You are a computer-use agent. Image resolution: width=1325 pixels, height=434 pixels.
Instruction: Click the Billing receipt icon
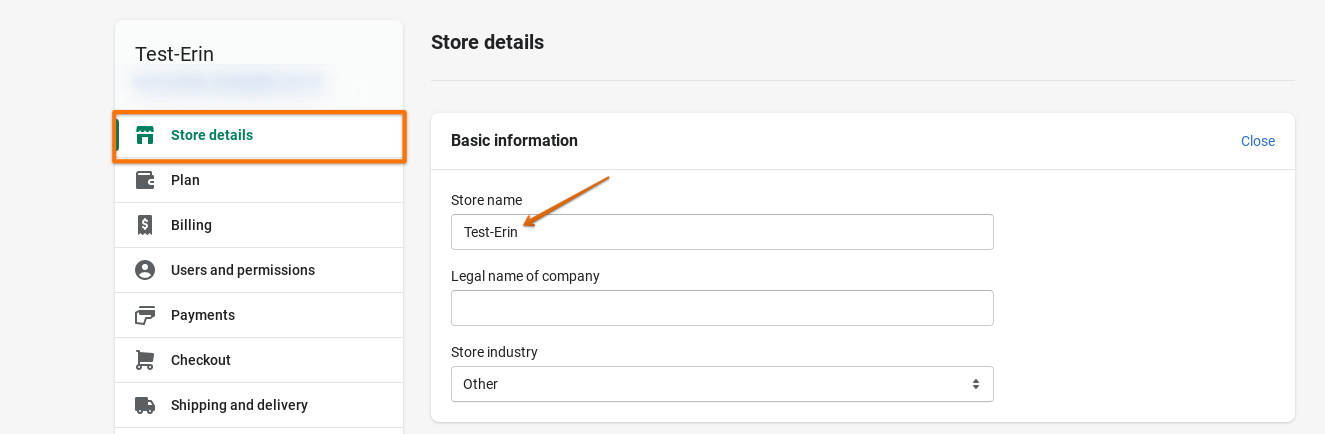coord(145,226)
